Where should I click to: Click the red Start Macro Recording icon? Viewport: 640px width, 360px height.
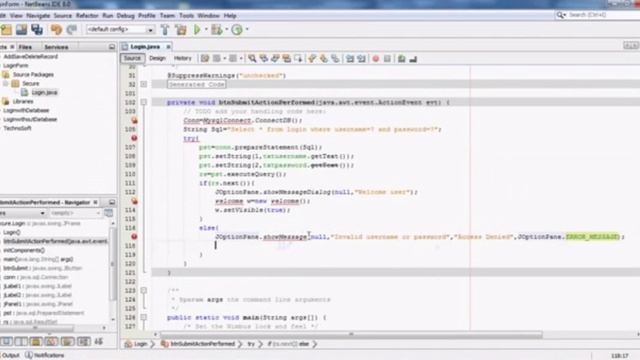376,59
